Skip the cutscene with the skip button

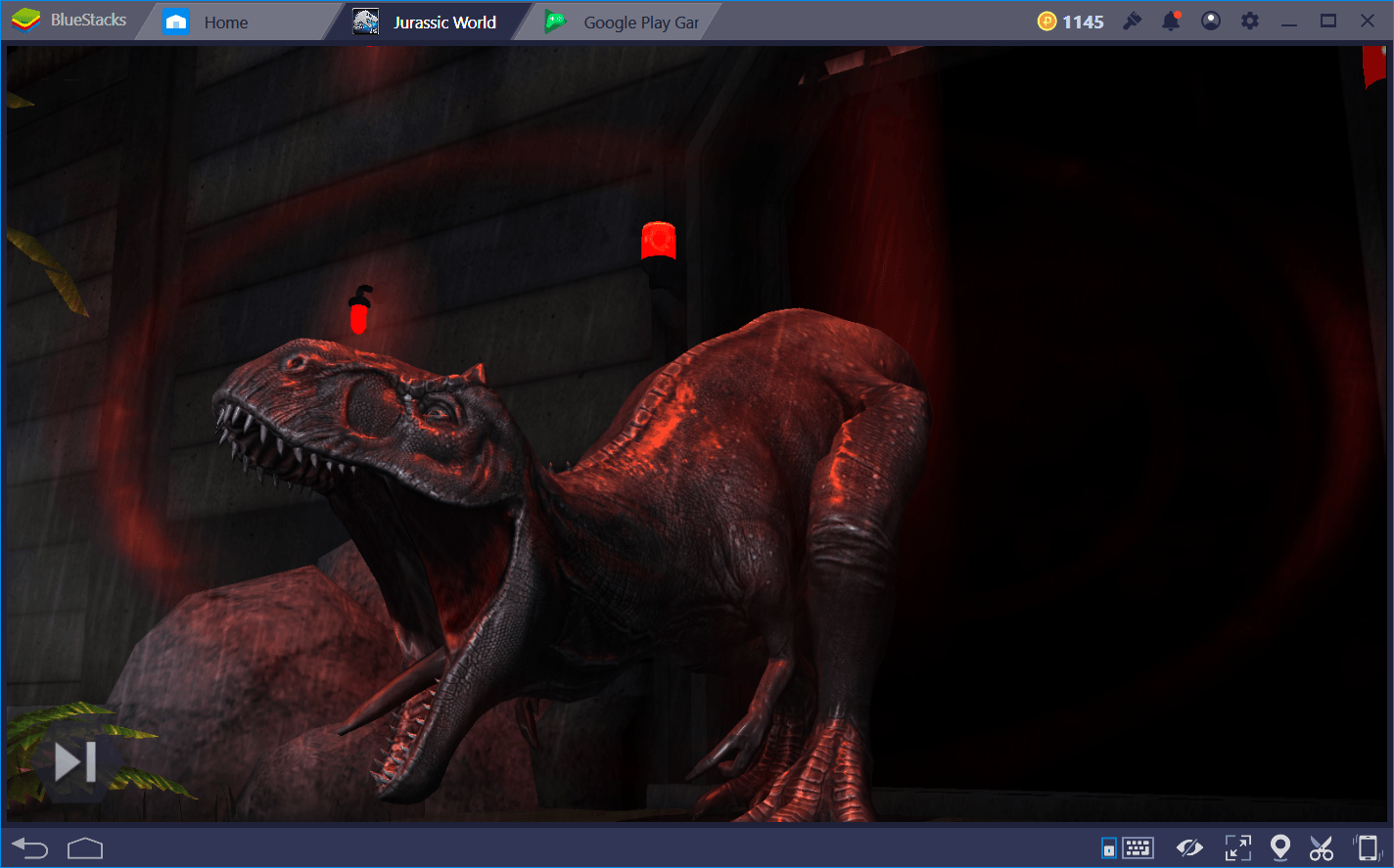[75, 762]
